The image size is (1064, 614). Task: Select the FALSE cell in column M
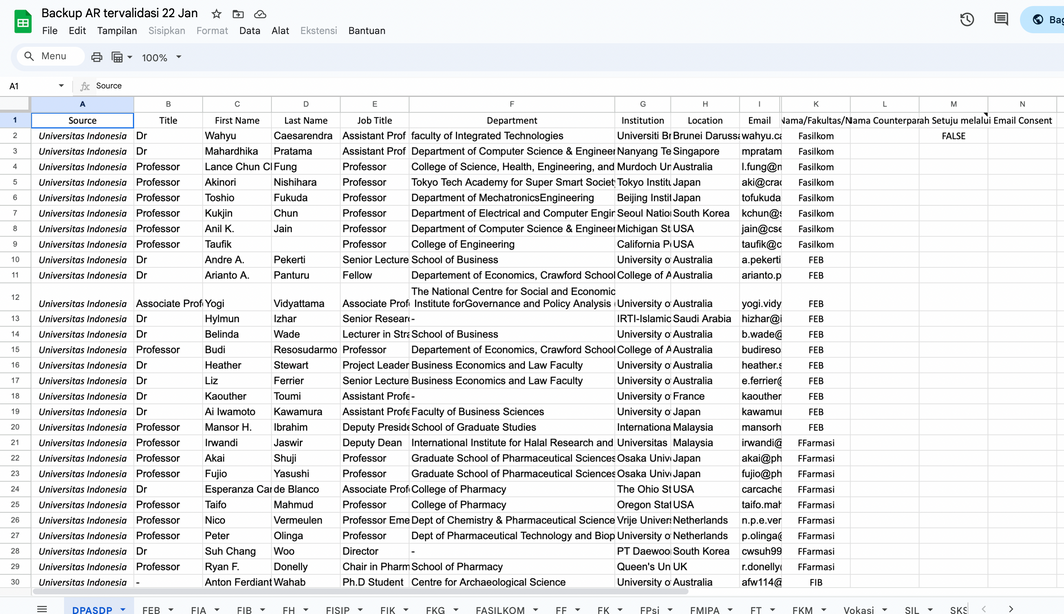pyautogui.click(x=953, y=136)
